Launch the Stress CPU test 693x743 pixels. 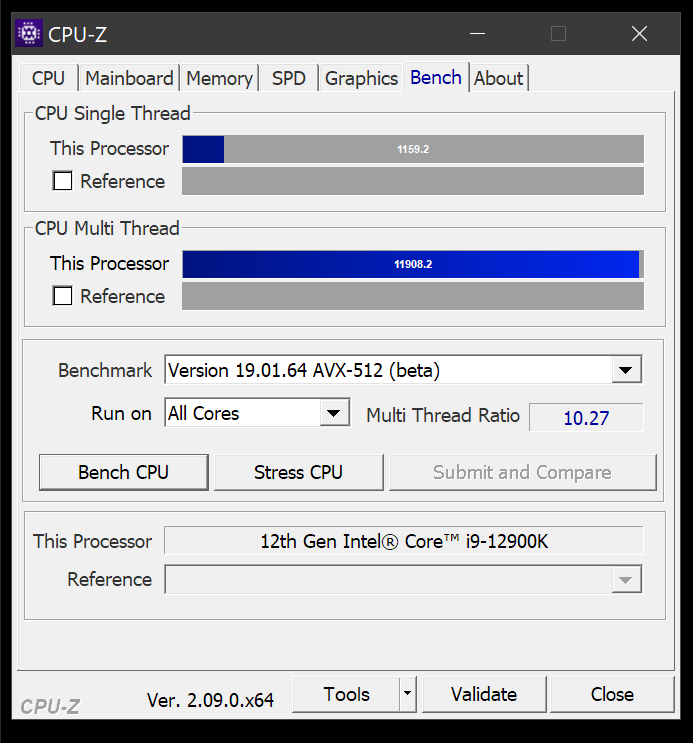click(299, 472)
